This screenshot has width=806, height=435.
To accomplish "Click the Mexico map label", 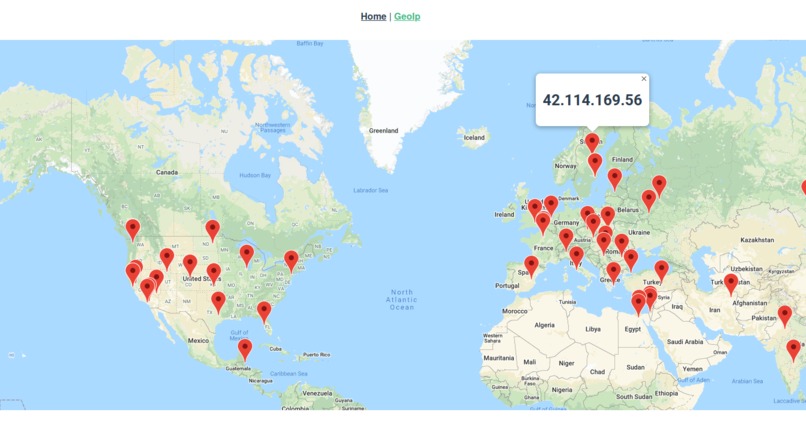I will click(198, 340).
